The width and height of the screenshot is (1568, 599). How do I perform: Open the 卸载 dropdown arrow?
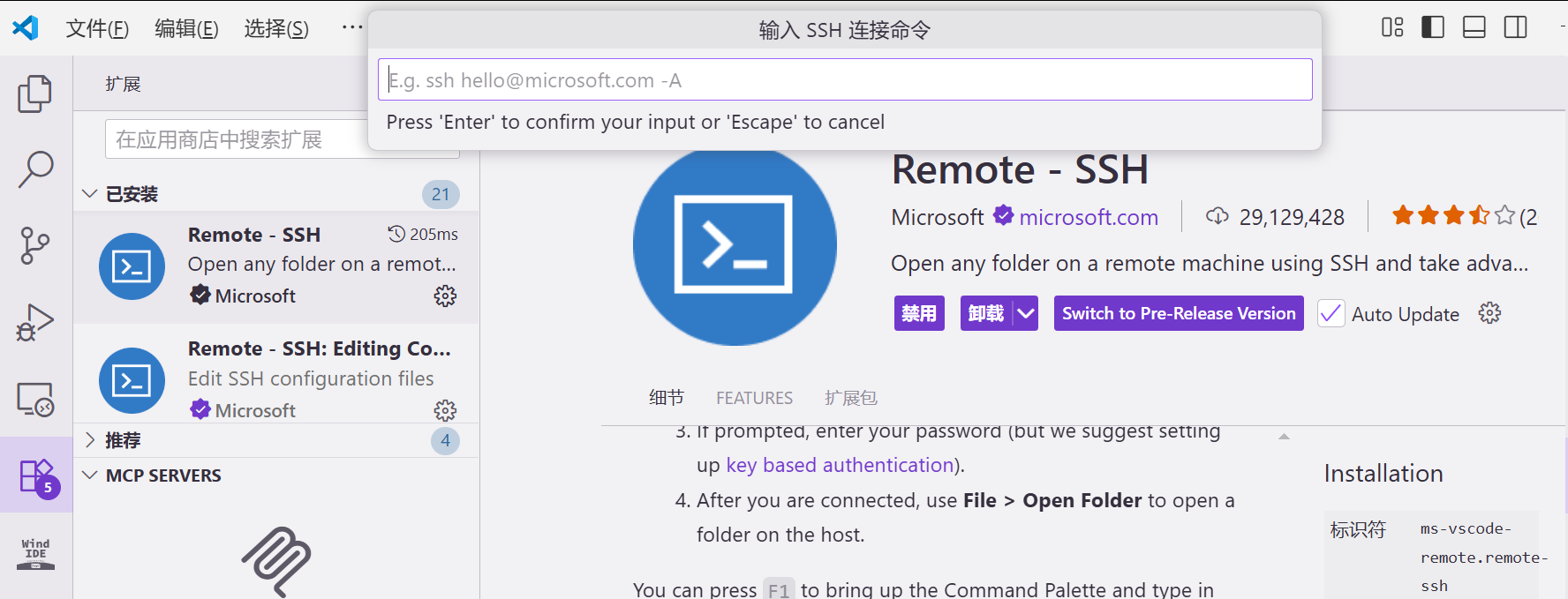(x=1025, y=313)
